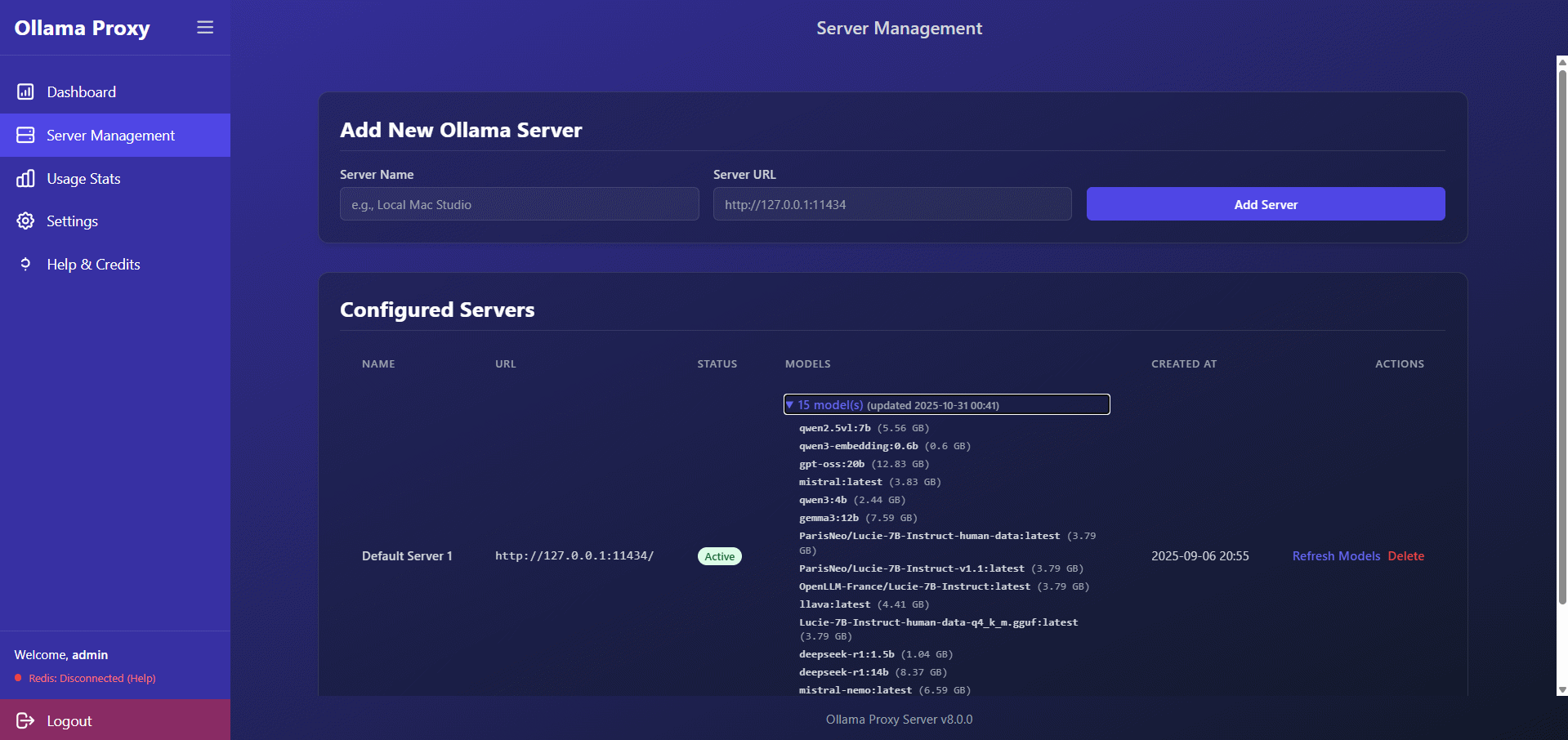This screenshot has height=740, width=1568.
Task: Click the red Redis status dot
Action: pos(18,678)
